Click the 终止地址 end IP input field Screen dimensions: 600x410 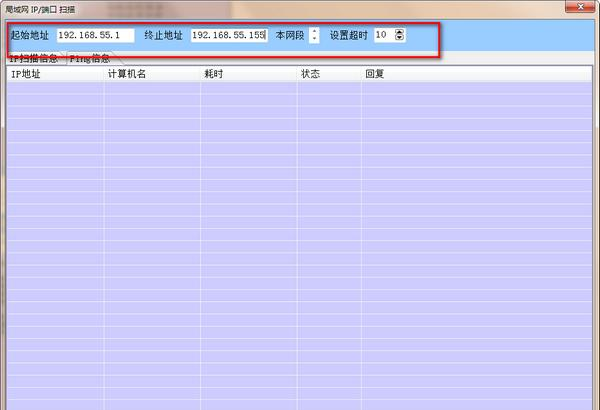[229, 35]
